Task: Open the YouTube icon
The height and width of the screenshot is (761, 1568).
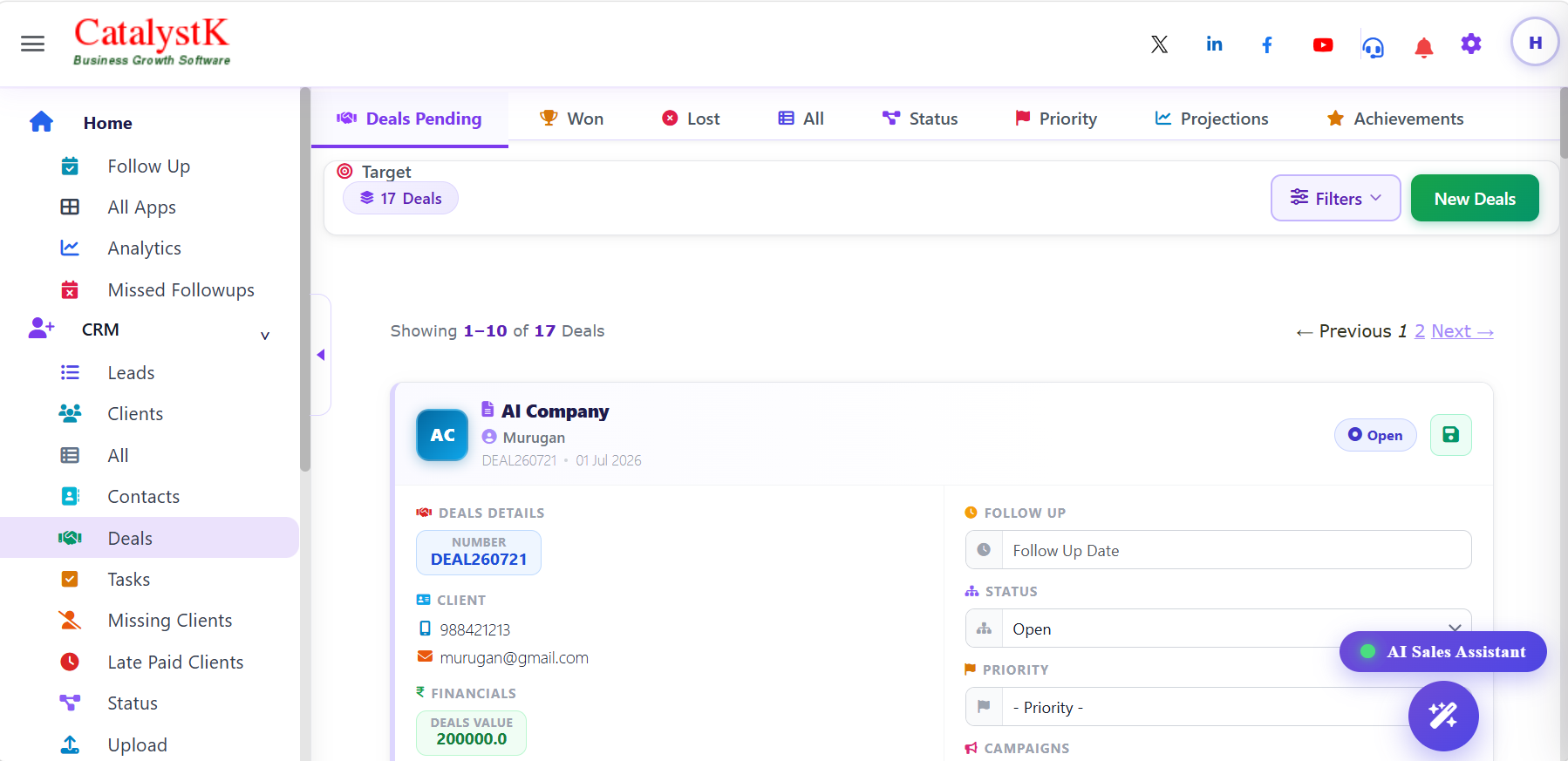Action: (x=1323, y=44)
